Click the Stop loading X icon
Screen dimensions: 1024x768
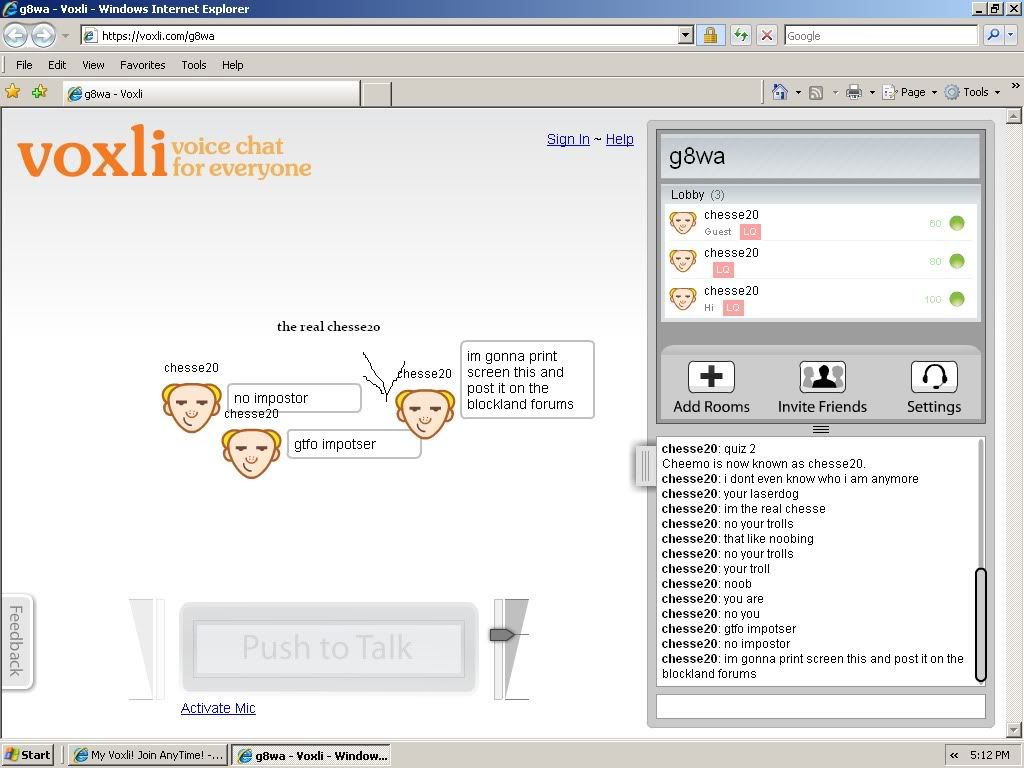point(767,35)
